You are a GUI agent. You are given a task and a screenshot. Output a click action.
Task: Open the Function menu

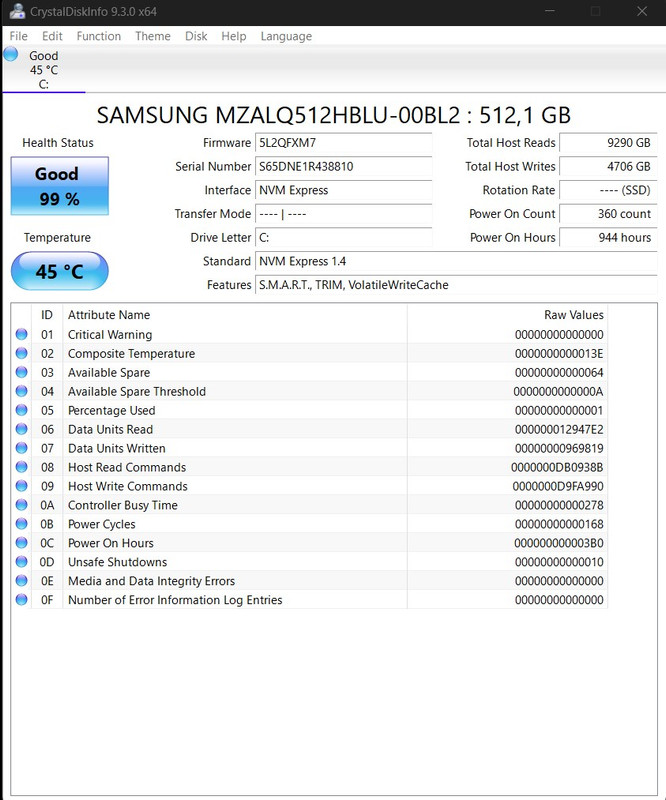(98, 36)
